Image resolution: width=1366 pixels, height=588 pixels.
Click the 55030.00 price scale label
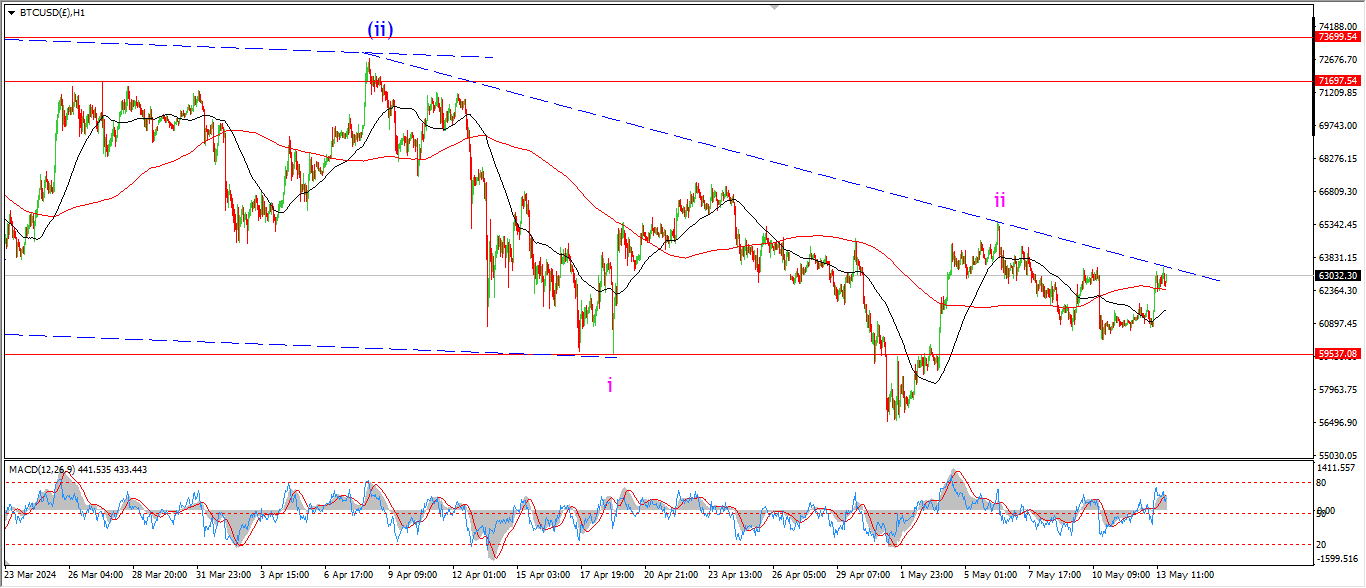click(1337, 455)
